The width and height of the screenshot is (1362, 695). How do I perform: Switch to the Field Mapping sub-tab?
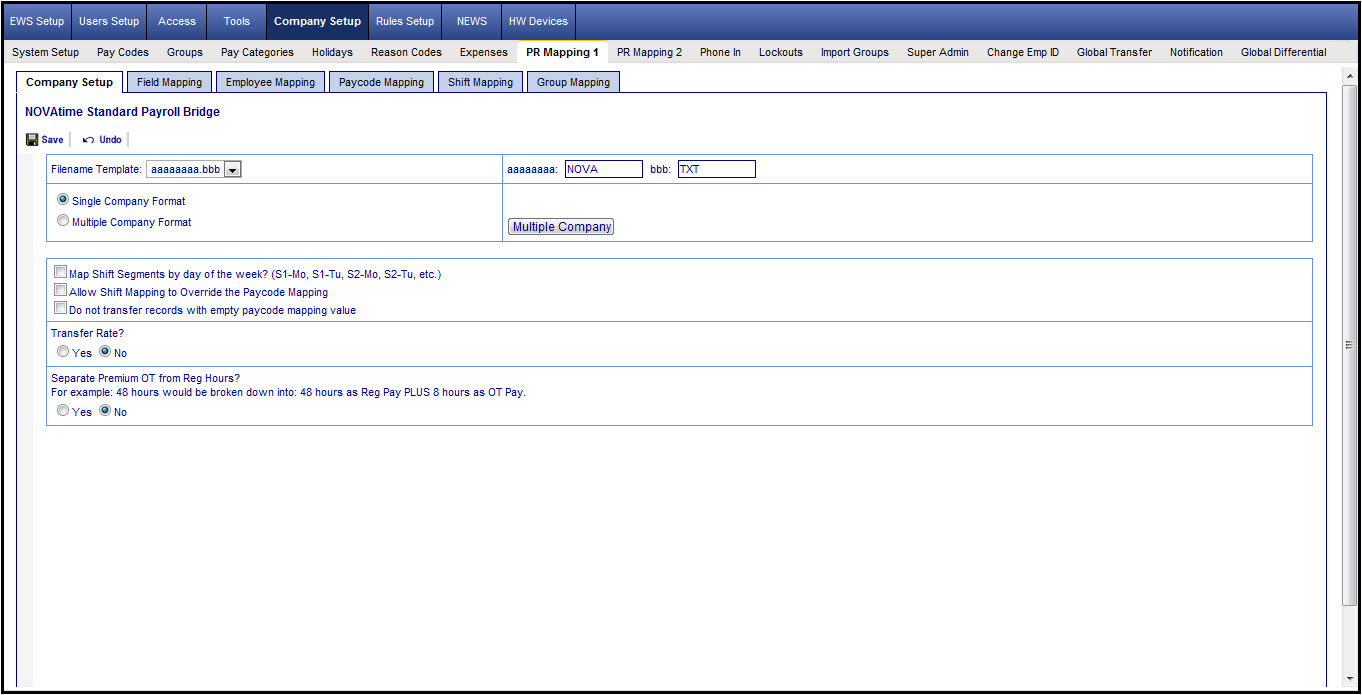[169, 82]
